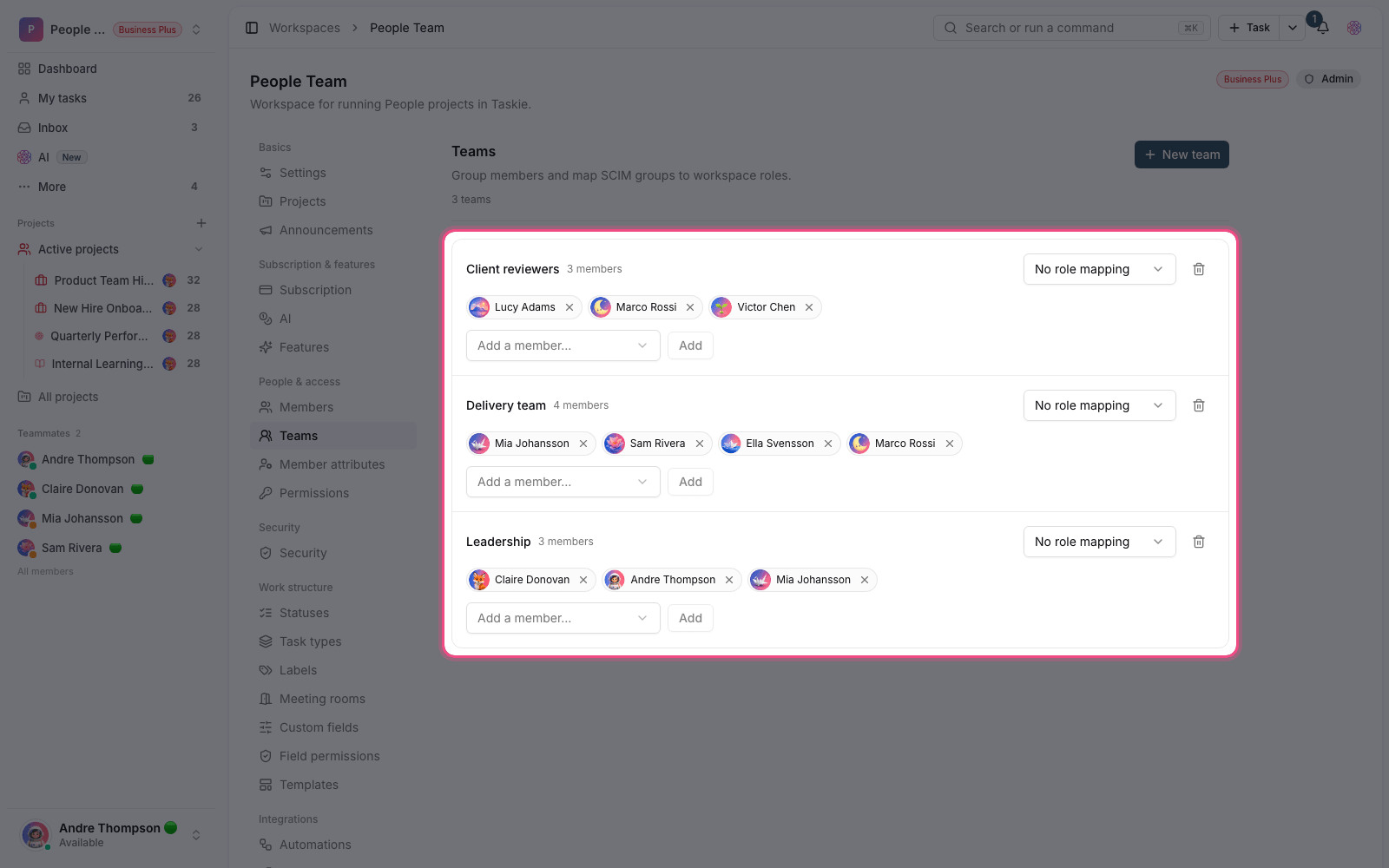Add a new project with plus icon

click(x=201, y=223)
